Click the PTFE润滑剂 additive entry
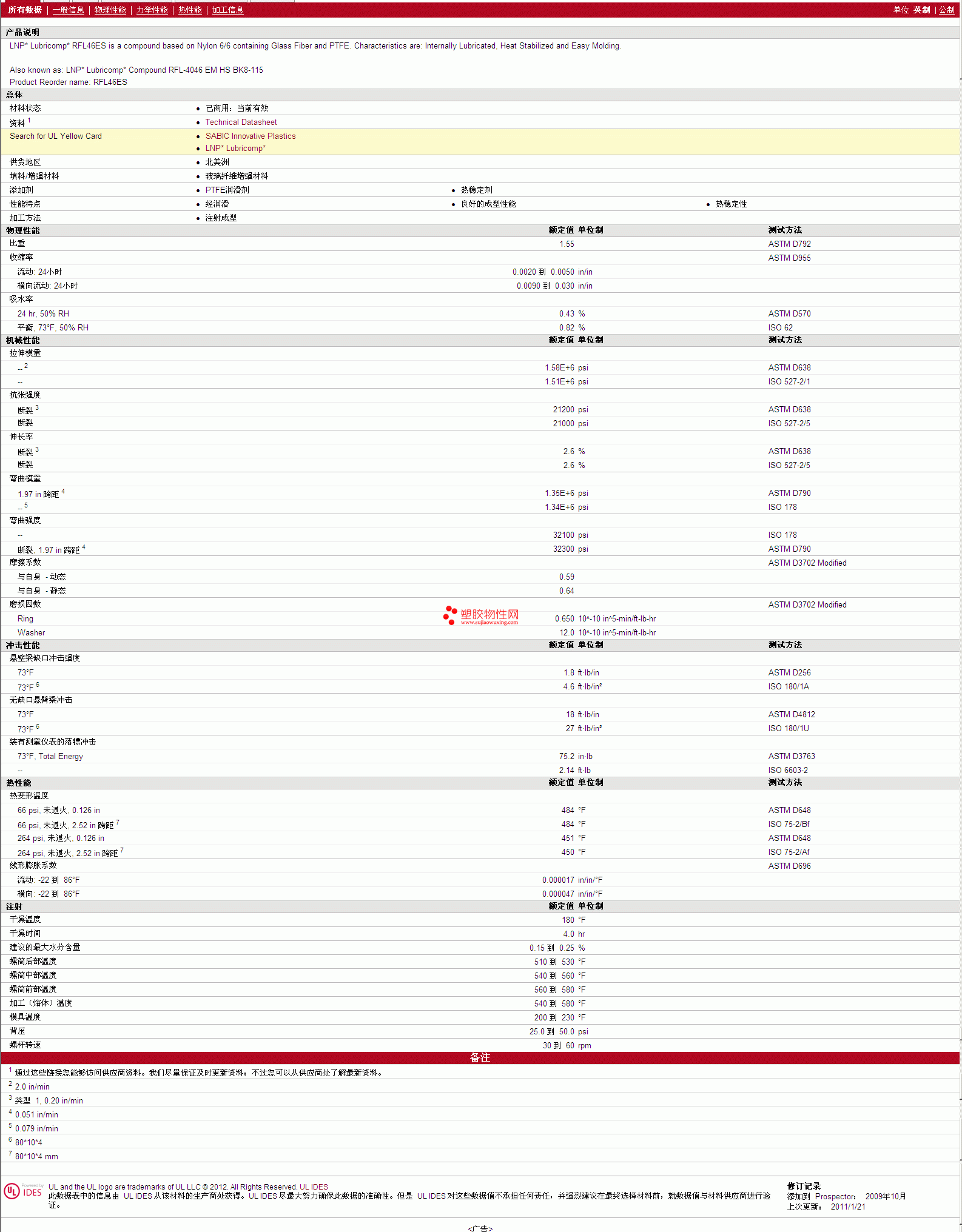 tap(227, 190)
